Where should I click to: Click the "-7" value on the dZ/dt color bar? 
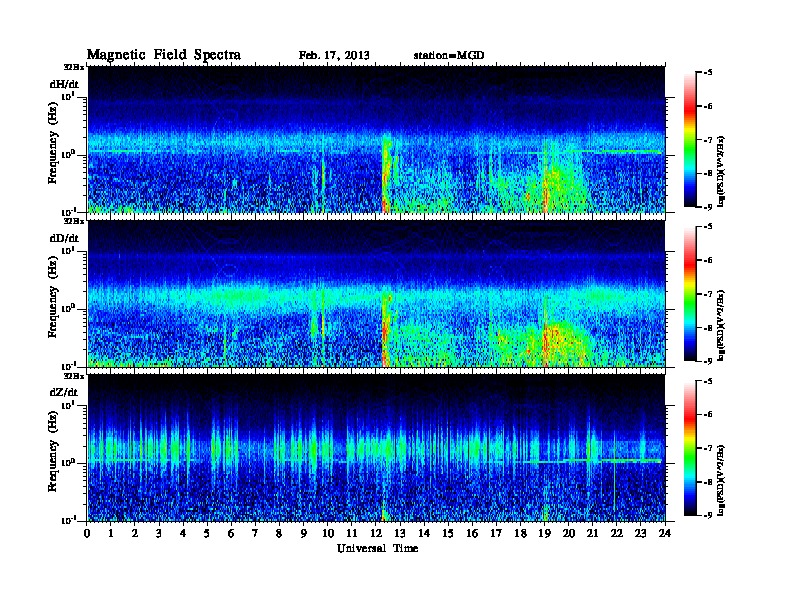click(x=707, y=448)
